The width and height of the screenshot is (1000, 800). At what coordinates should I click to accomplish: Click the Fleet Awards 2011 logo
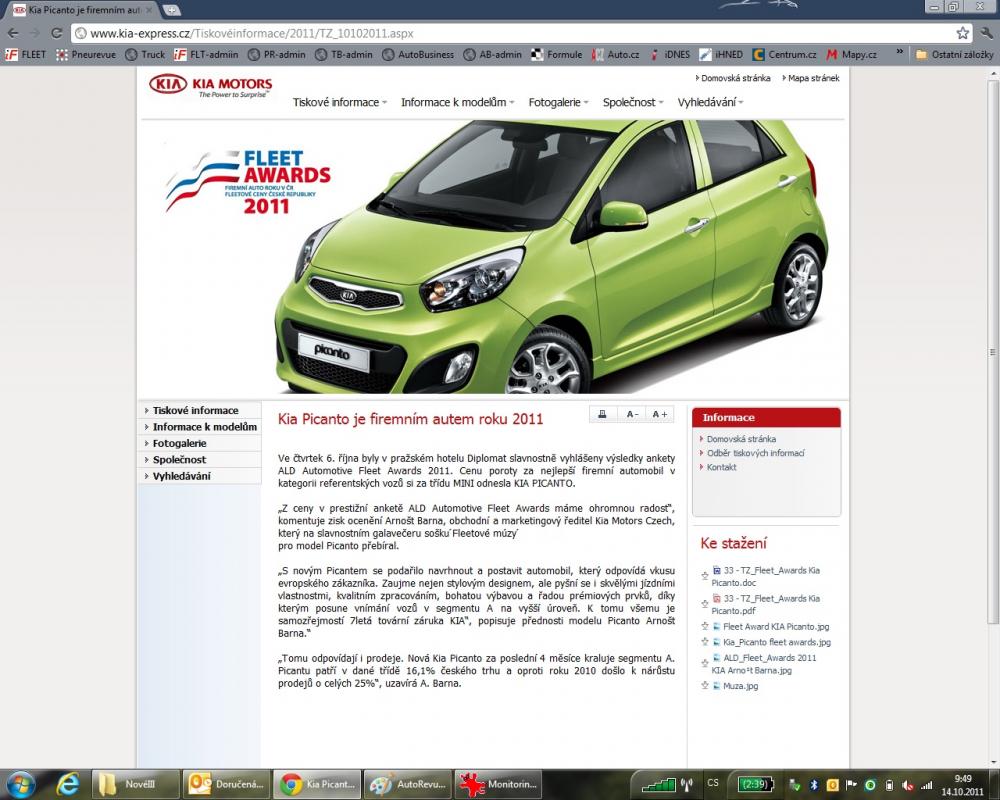pyautogui.click(x=247, y=182)
